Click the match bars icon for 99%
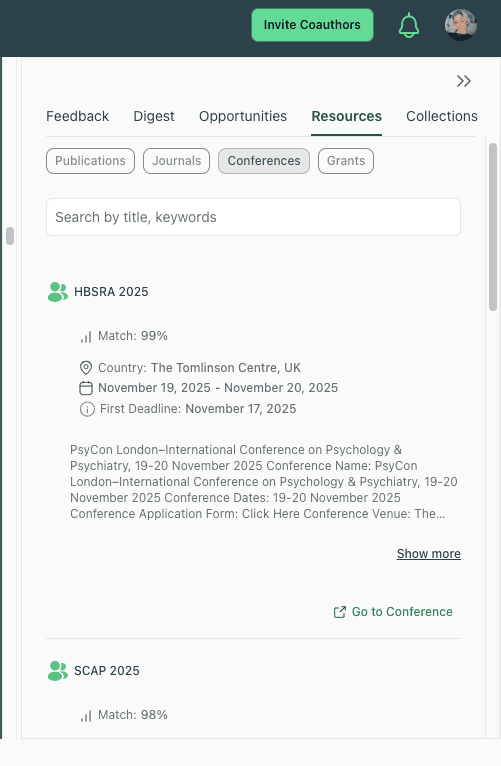Image resolution: width=501 pixels, height=766 pixels. tap(86, 337)
